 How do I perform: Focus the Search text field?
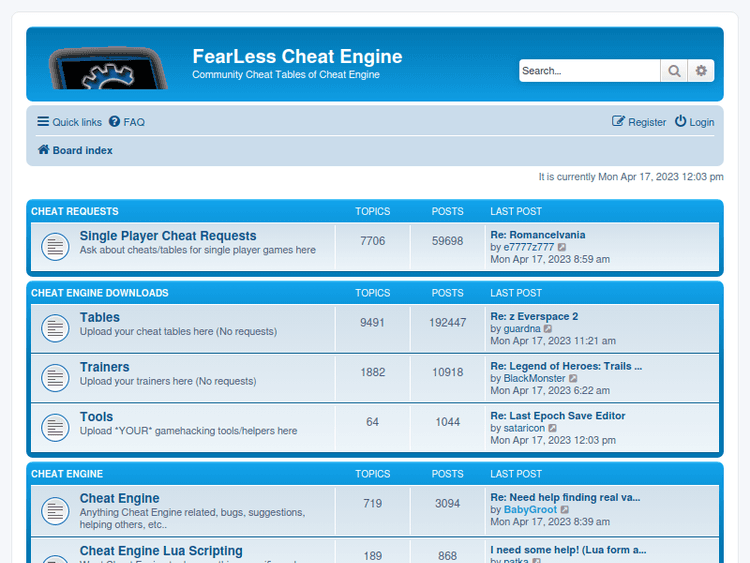point(589,71)
